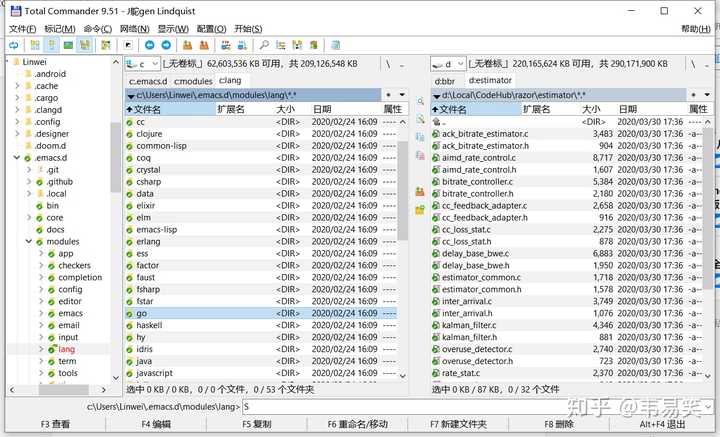Image resolution: width=720 pixels, height=437 pixels.
Task: Click the blue forward arrow toolbar icon
Action: [166, 45]
